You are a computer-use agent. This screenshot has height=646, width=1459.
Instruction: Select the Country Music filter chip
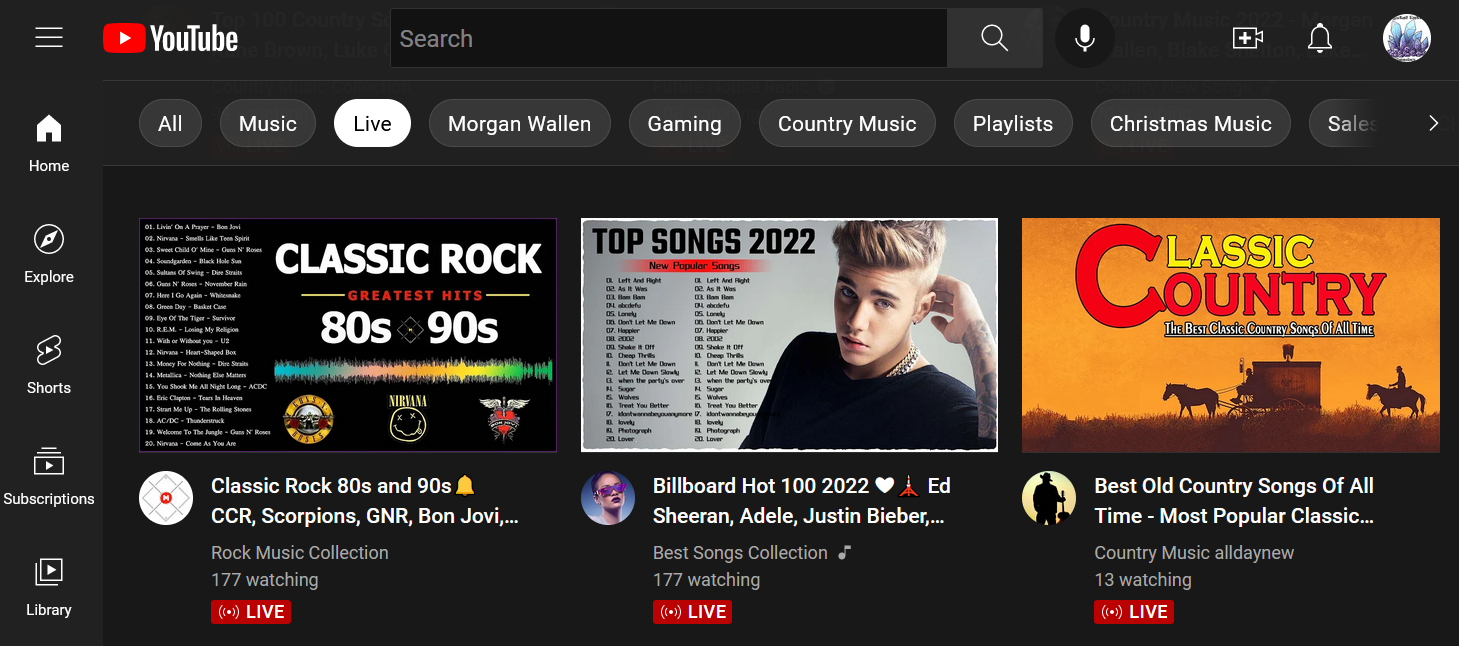click(x=847, y=124)
